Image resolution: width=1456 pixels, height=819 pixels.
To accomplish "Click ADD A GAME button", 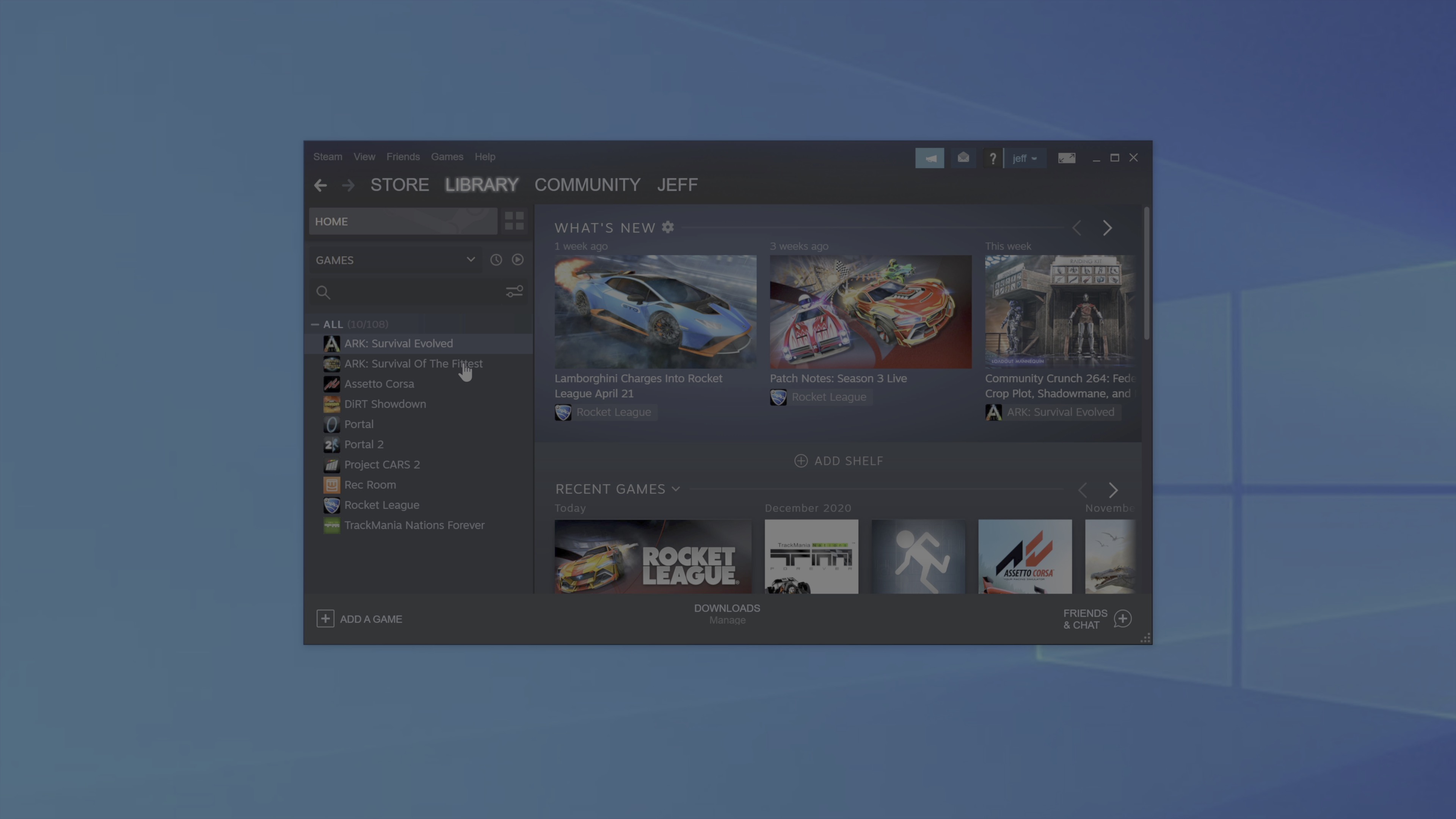I will pyautogui.click(x=359, y=619).
